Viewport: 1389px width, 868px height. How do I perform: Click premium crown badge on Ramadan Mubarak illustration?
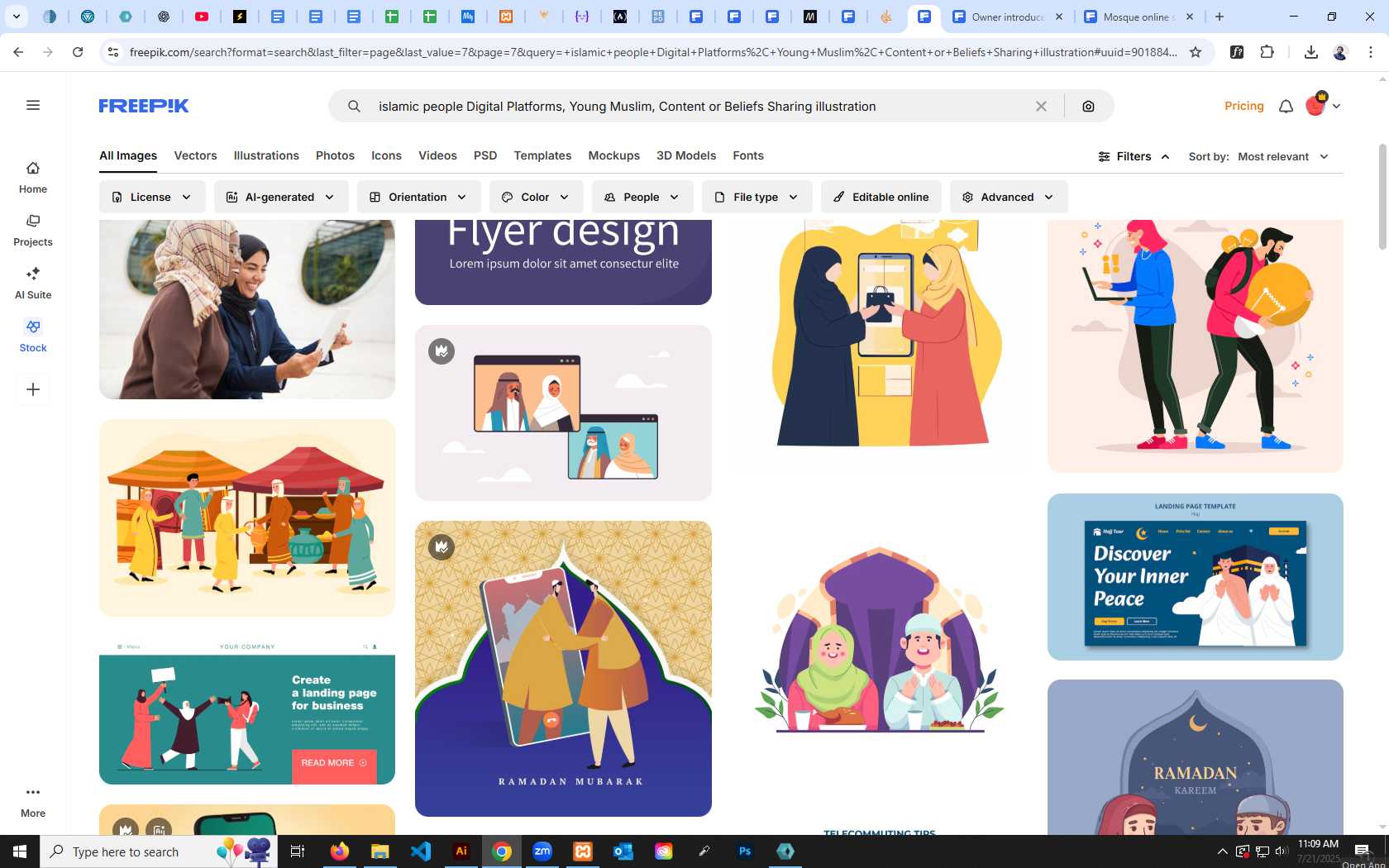442,546
